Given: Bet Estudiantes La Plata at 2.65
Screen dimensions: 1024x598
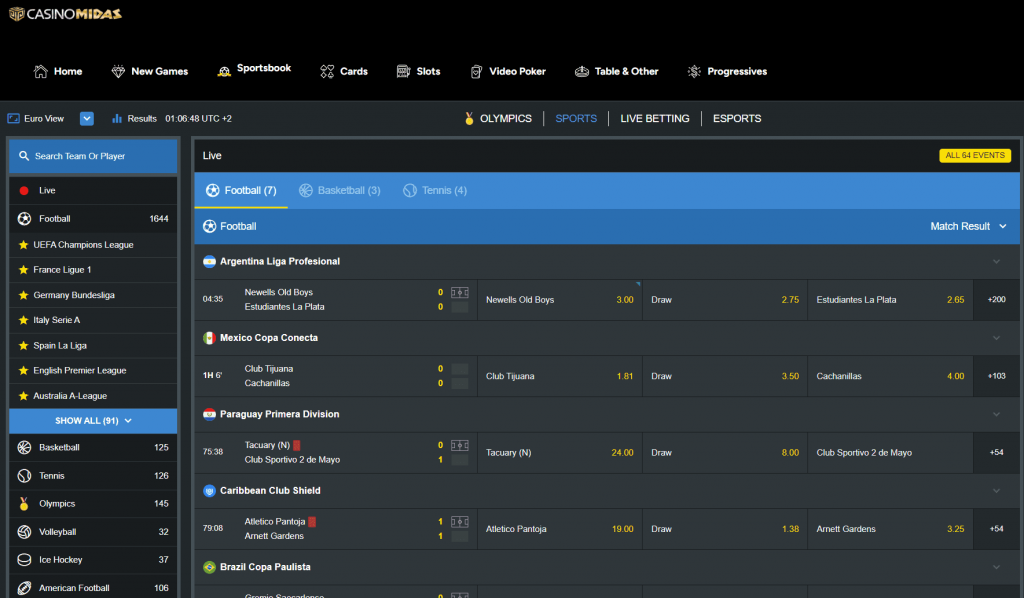Looking at the screenshot, I should [x=890, y=300].
